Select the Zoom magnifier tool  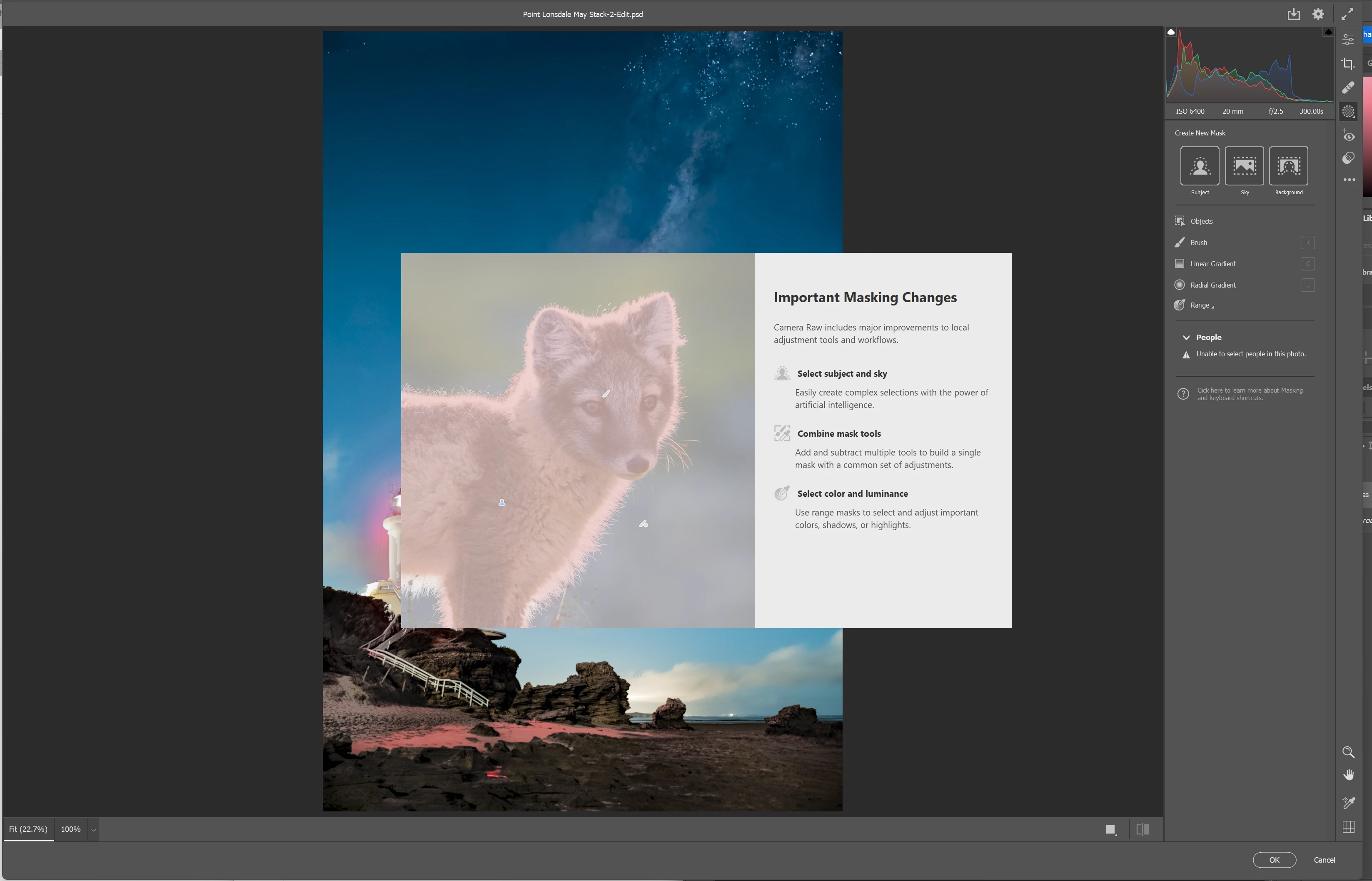tap(1348, 752)
